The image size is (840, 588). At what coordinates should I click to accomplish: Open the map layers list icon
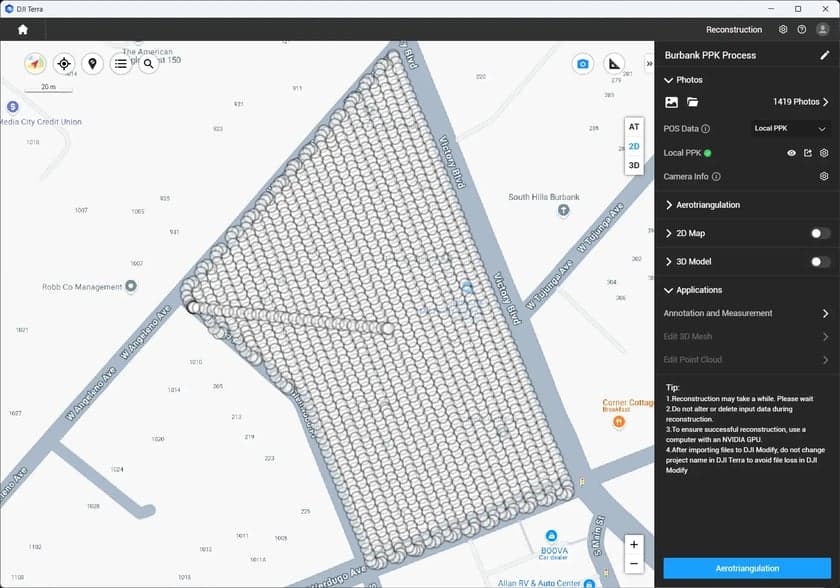tap(120, 63)
